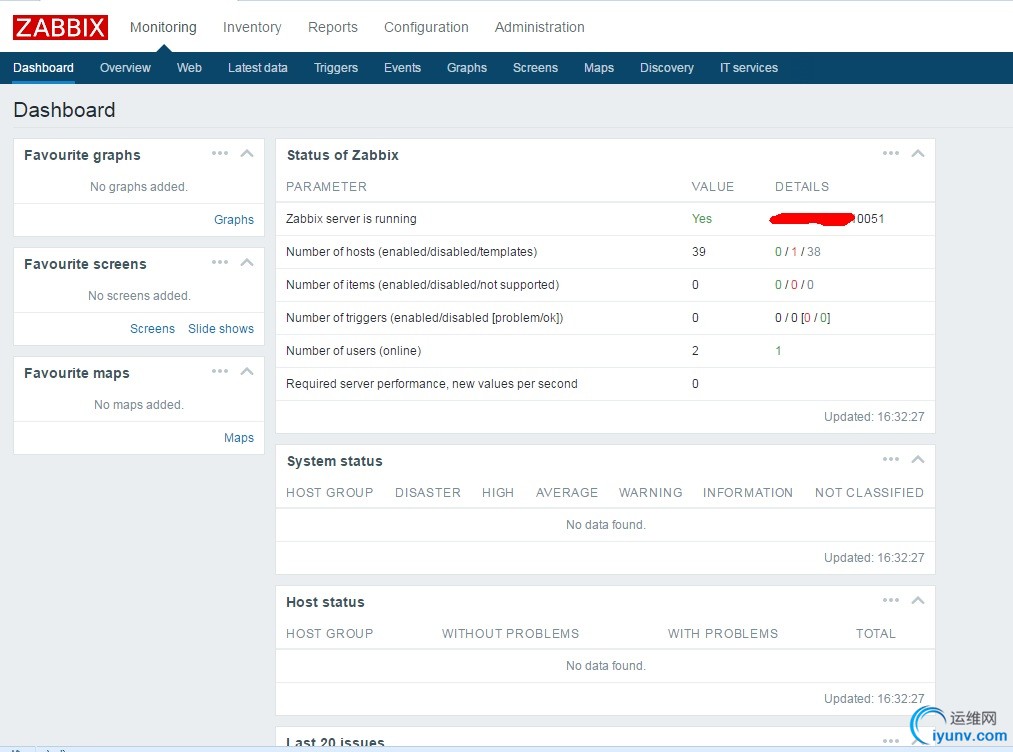Screen dimensions: 1013x752
Task: Click the WITHOUT PROBLEMS column header
Action: tap(510, 634)
